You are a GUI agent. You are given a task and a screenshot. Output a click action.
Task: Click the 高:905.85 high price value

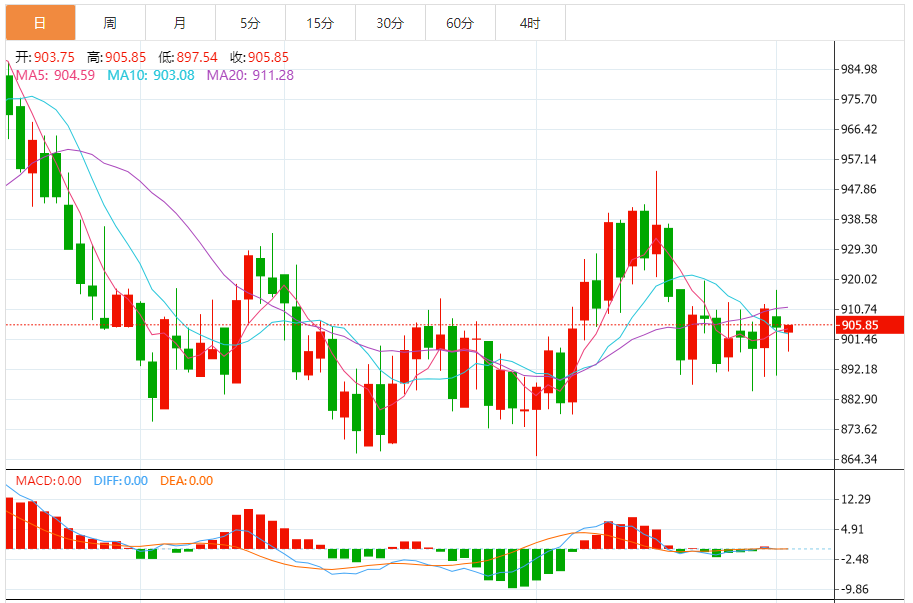click(x=116, y=57)
